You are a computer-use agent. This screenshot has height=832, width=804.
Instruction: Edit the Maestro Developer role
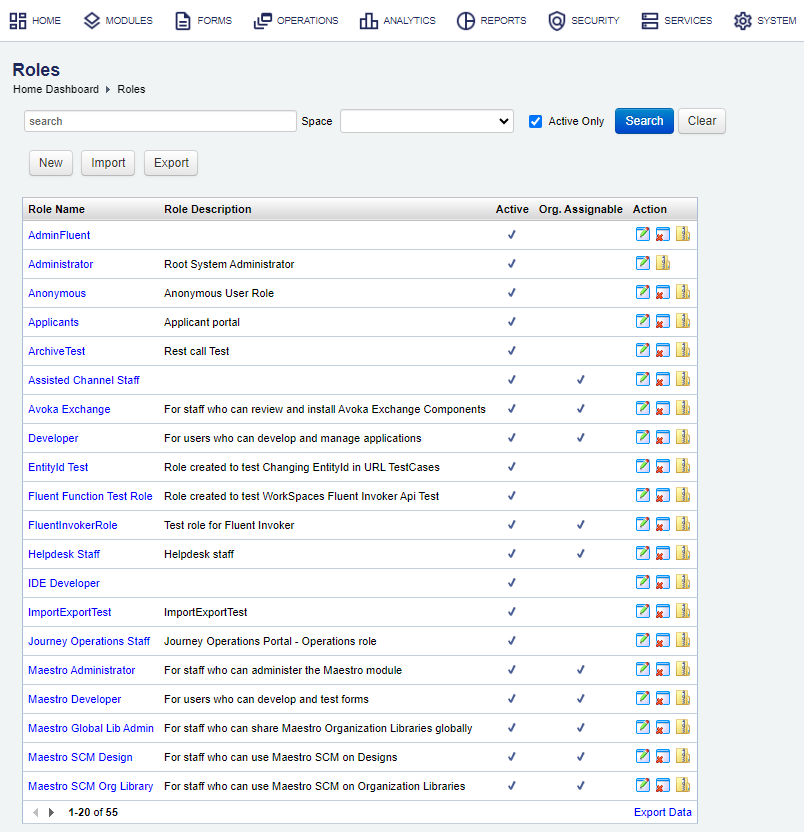[642, 698]
